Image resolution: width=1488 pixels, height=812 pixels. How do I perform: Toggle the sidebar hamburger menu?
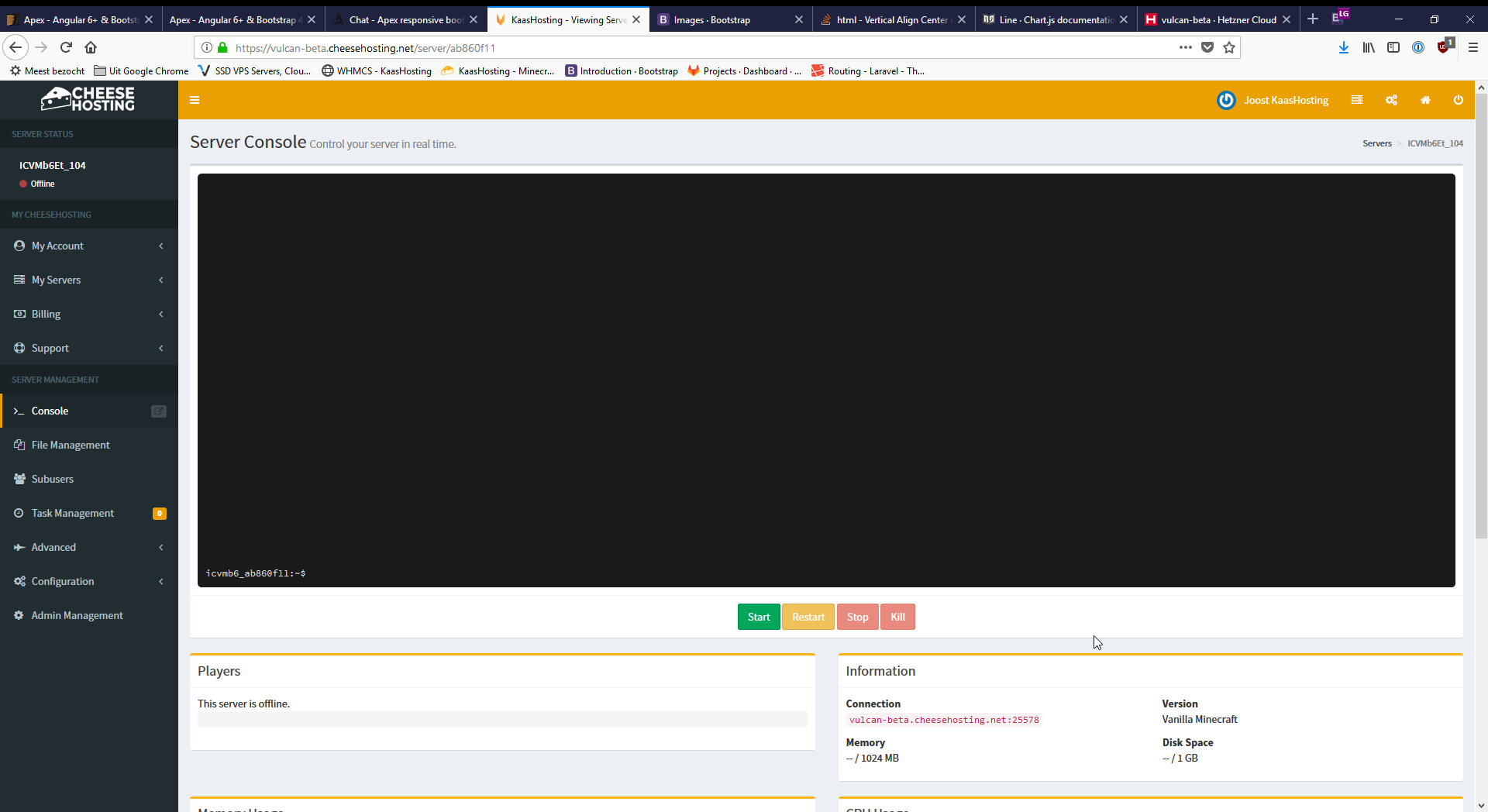(x=195, y=100)
